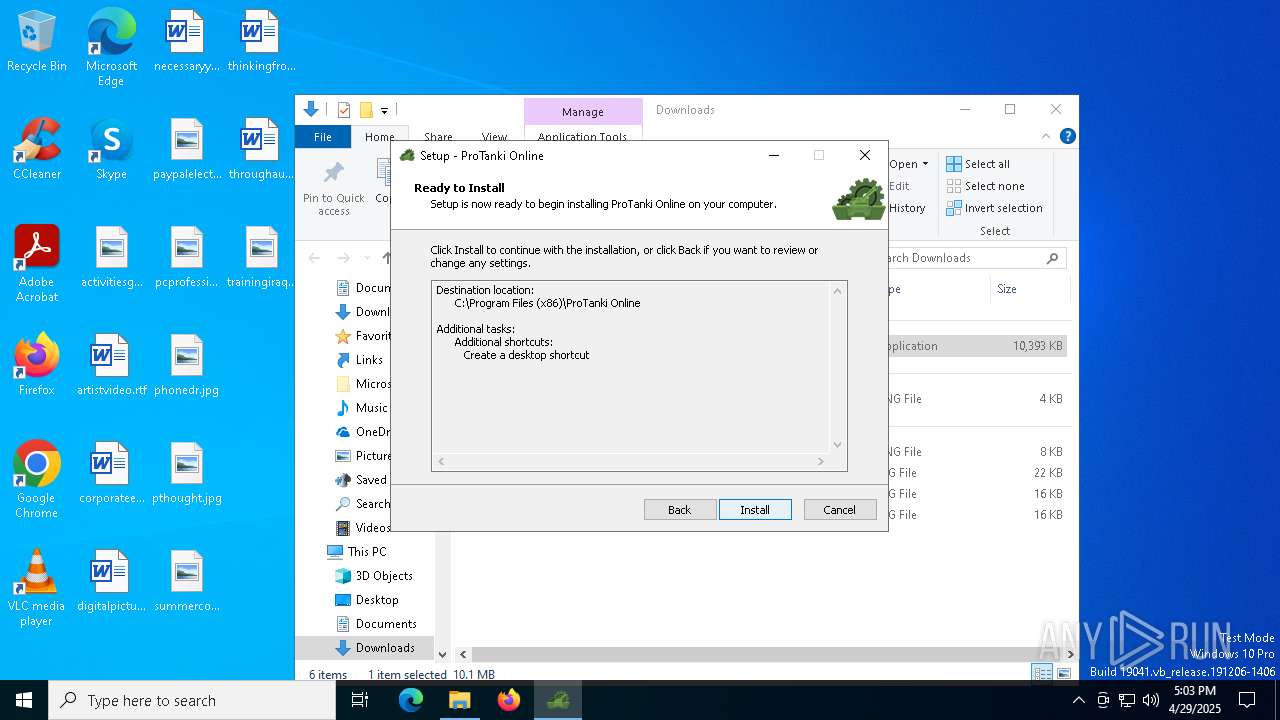The image size is (1280, 720).
Task: Select the paypalelect... image file icon
Action: coord(186,149)
